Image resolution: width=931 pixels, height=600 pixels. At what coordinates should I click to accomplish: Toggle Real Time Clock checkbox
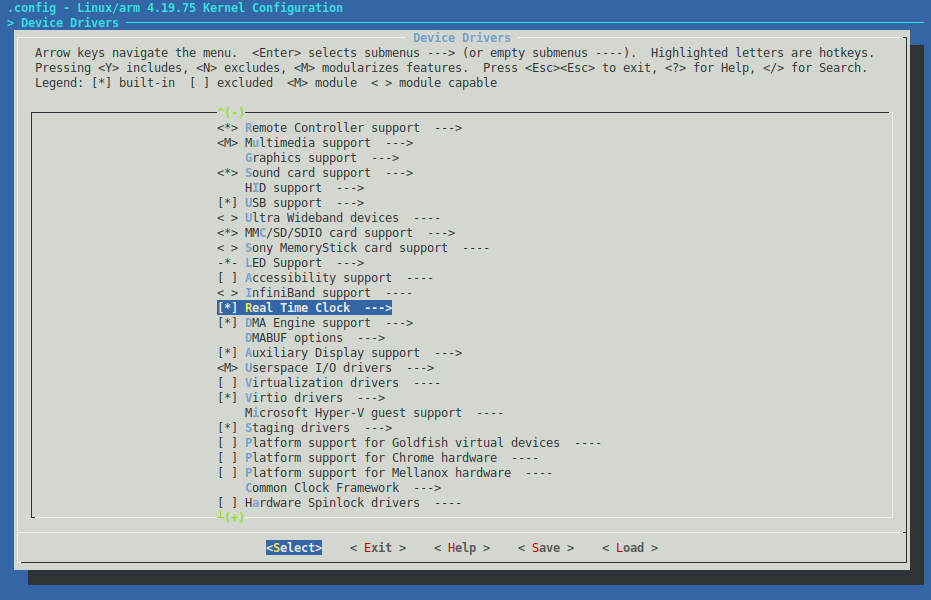click(227, 307)
